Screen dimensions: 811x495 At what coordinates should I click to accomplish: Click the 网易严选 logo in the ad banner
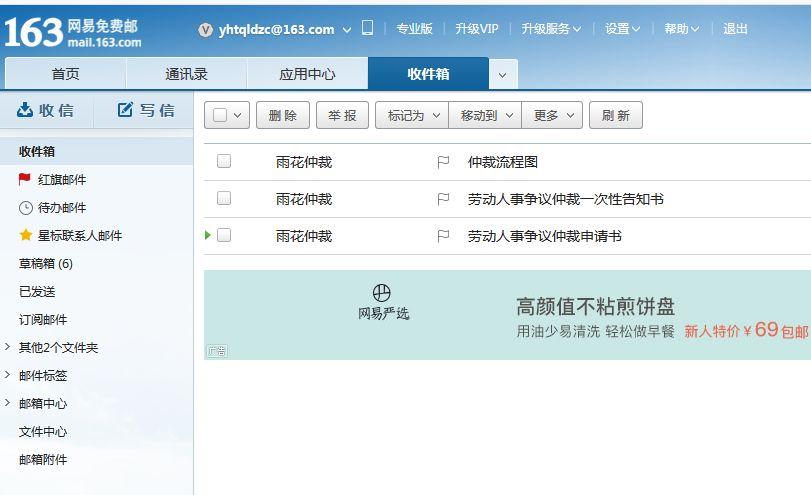coord(383,303)
